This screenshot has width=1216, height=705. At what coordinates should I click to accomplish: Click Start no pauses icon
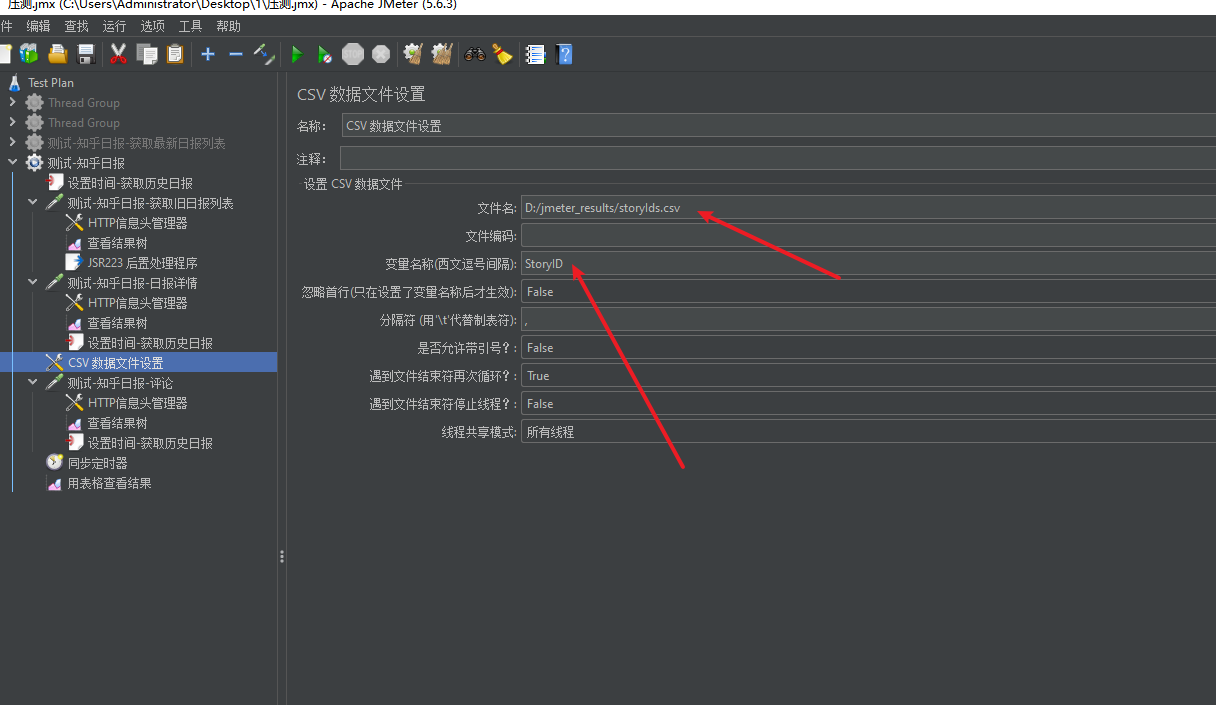325,54
